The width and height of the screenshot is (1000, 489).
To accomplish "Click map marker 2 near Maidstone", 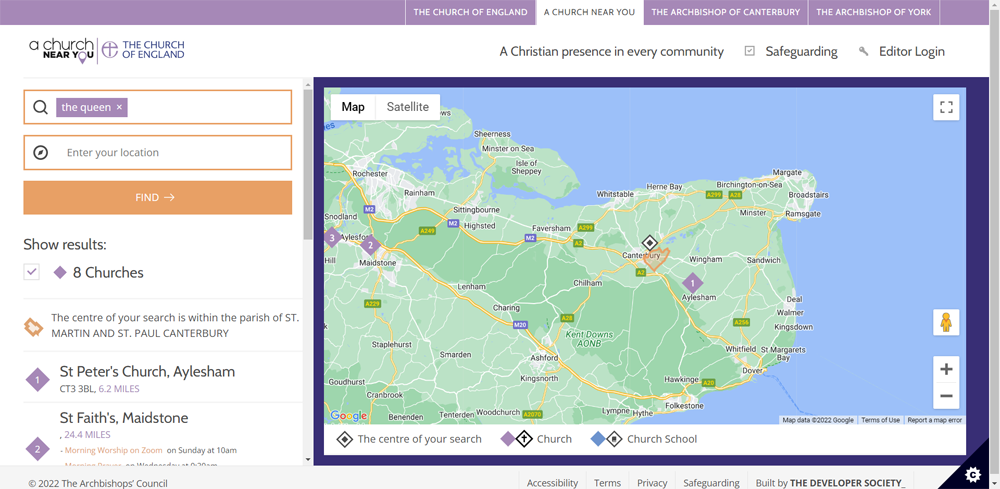I will (x=370, y=245).
